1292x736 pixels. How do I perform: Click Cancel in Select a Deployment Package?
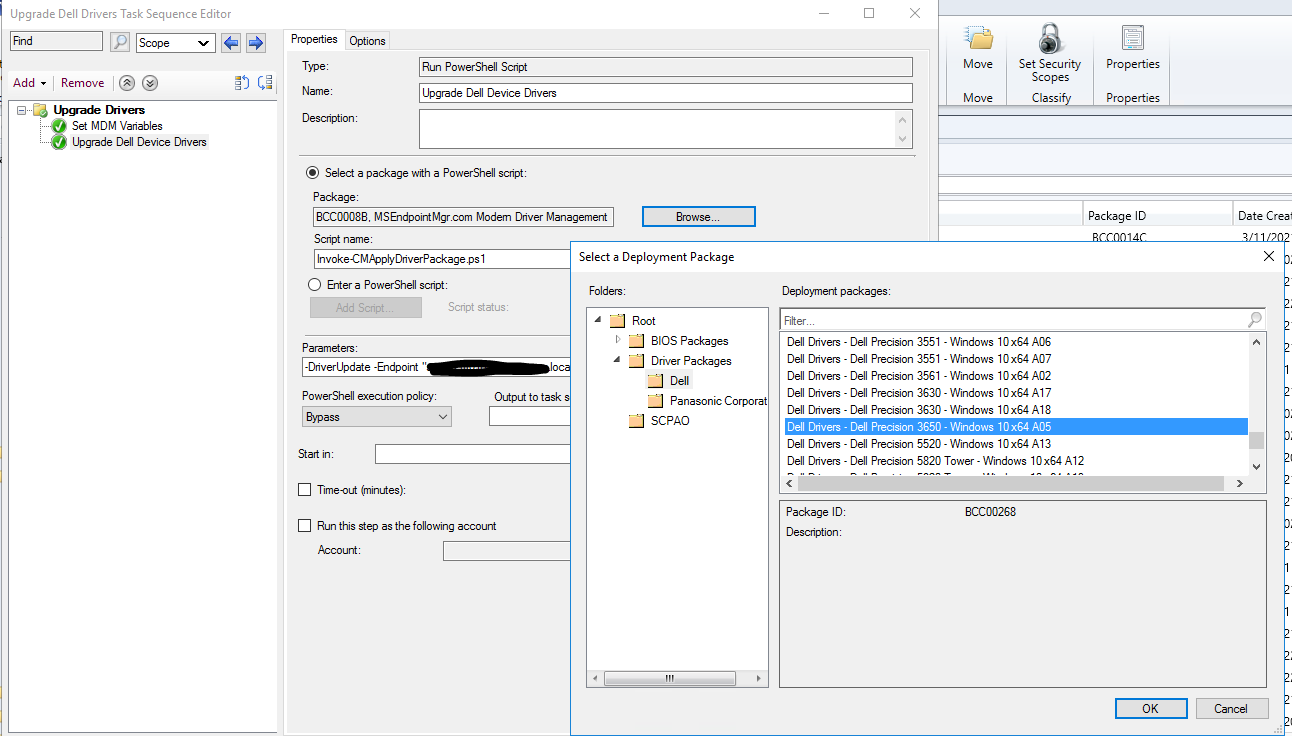pos(1231,708)
